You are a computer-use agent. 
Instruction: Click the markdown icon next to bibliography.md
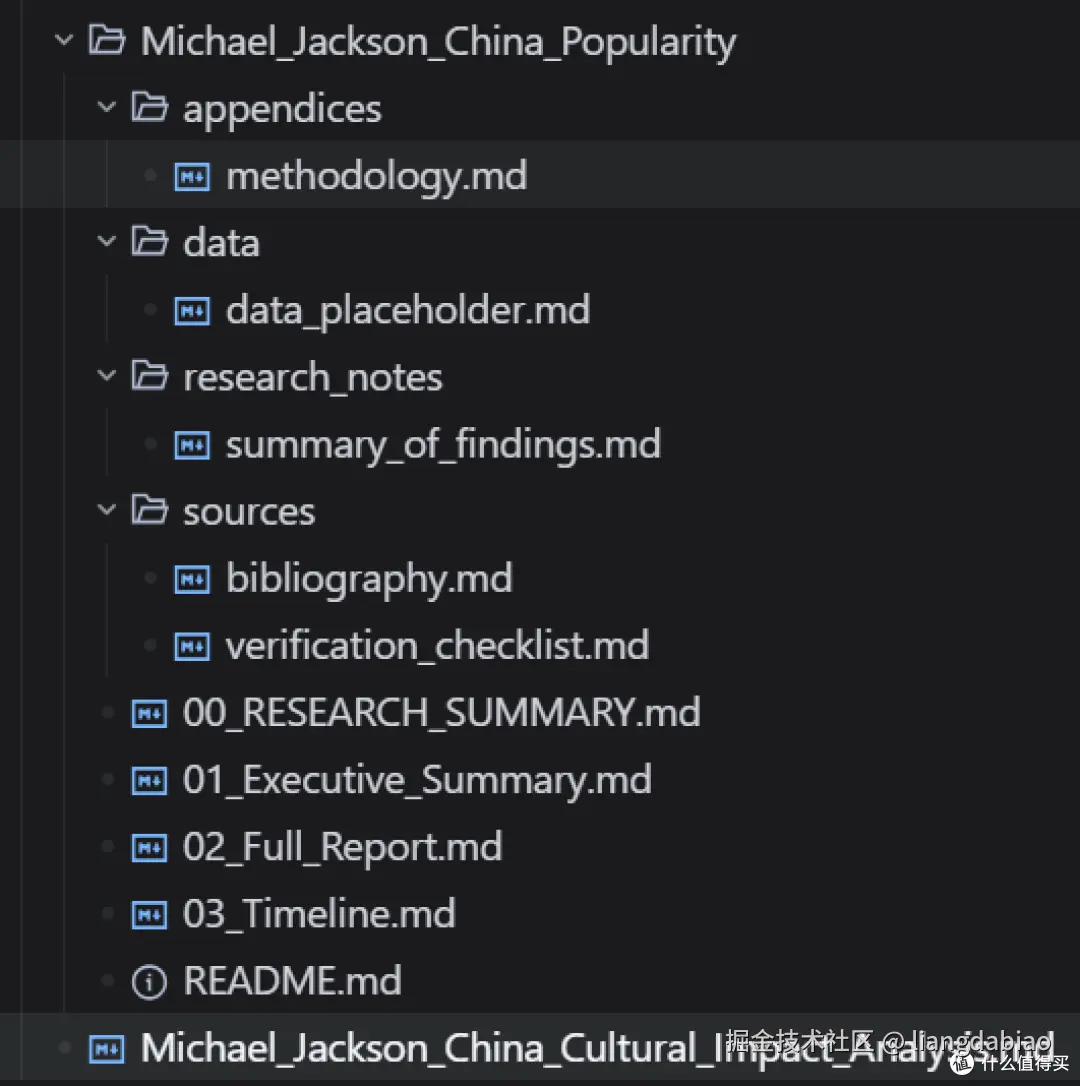coord(192,578)
